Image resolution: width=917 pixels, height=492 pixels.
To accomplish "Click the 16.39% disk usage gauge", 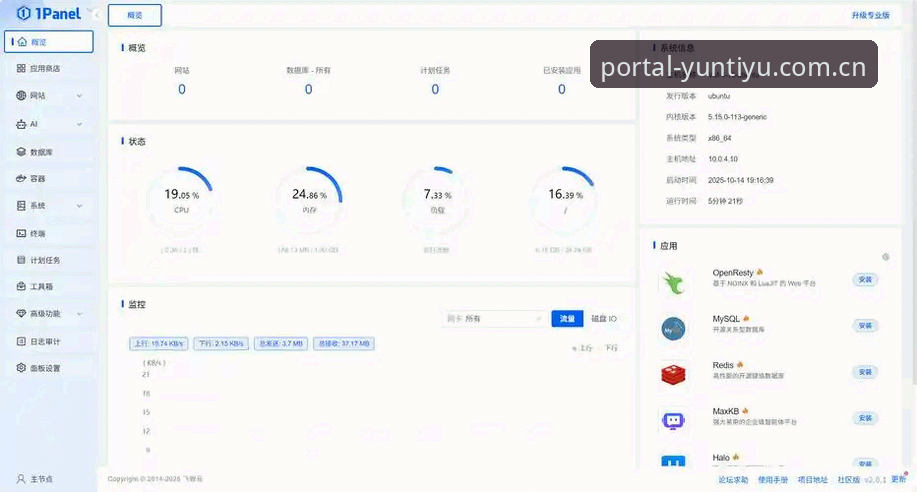I will (x=565, y=199).
